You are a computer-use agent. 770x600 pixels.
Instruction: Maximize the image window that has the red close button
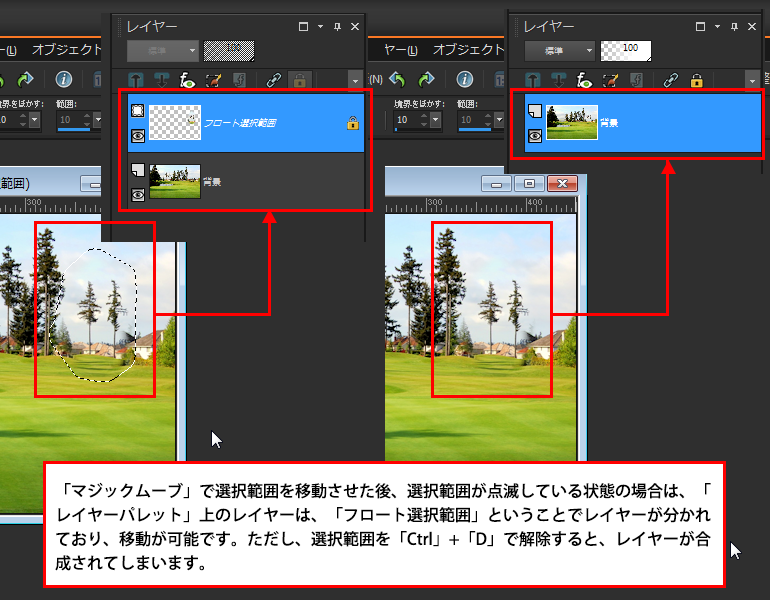[529, 184]
